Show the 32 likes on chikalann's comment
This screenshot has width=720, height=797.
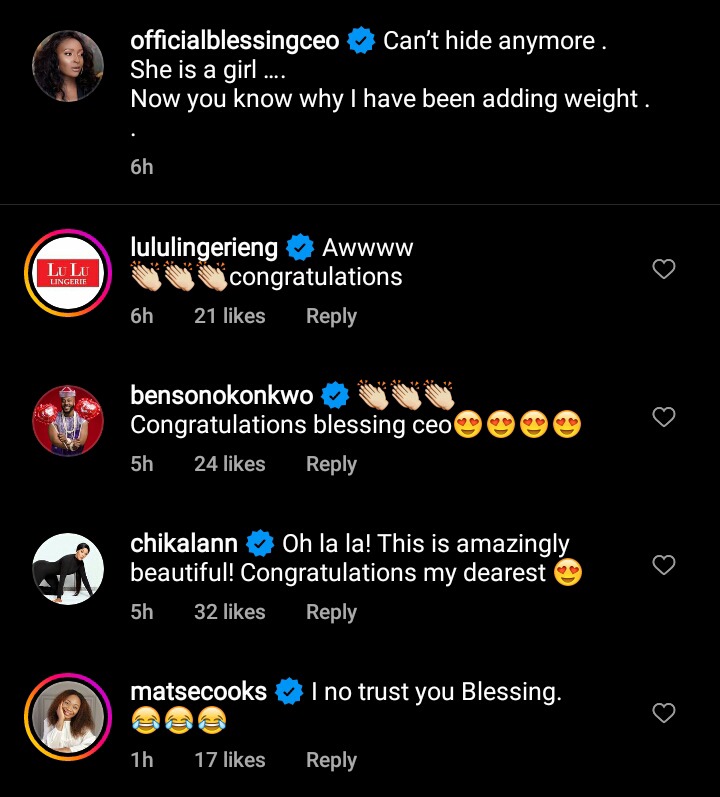tap(230, 612)
